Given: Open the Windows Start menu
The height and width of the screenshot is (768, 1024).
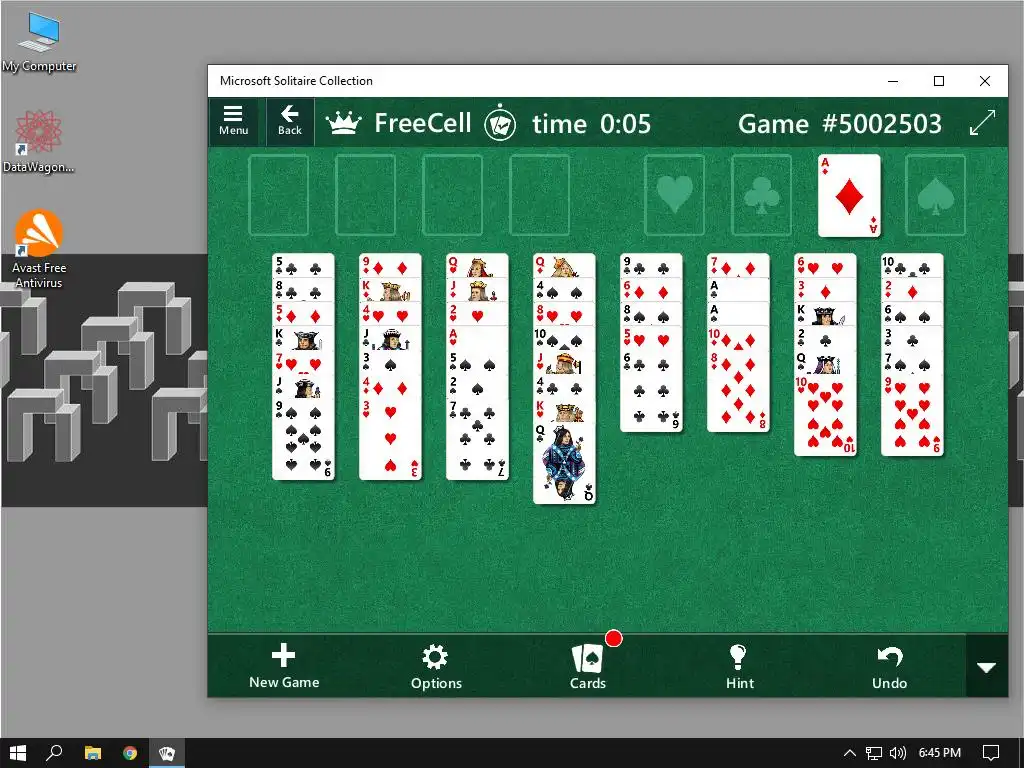Looking at the screenshot, I should click(18, 753).
